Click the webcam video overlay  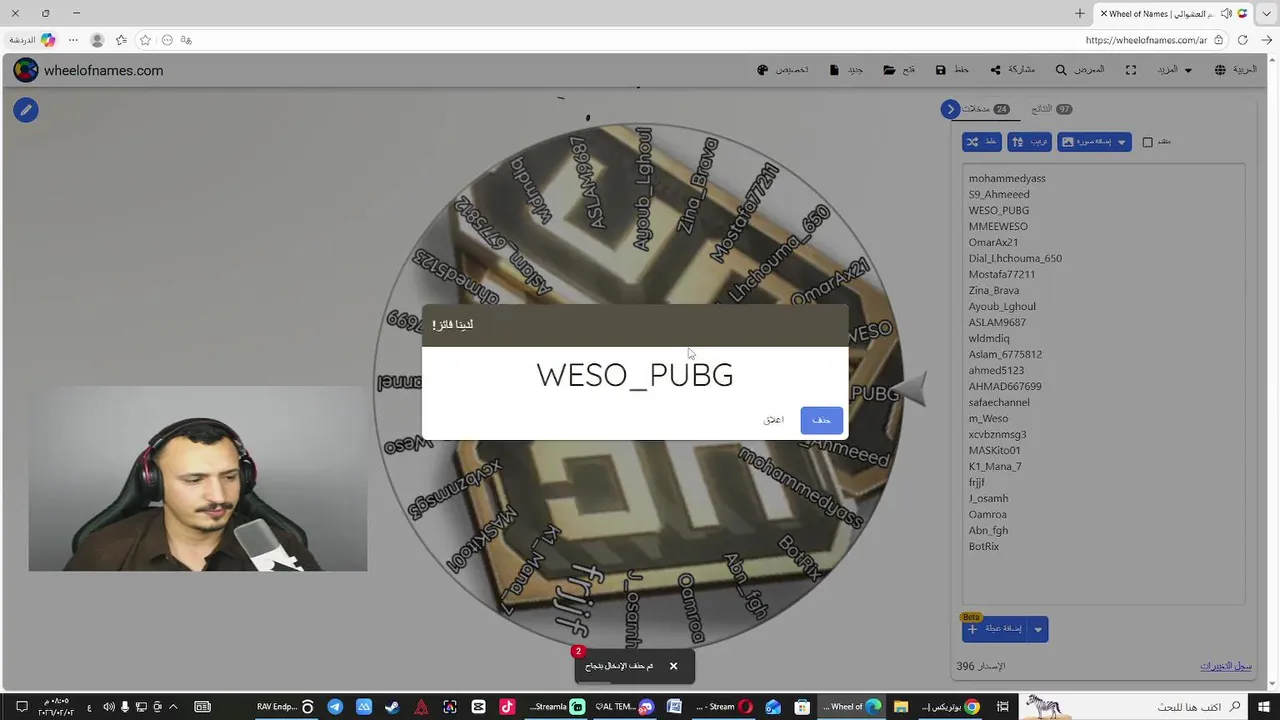(198, 479)
